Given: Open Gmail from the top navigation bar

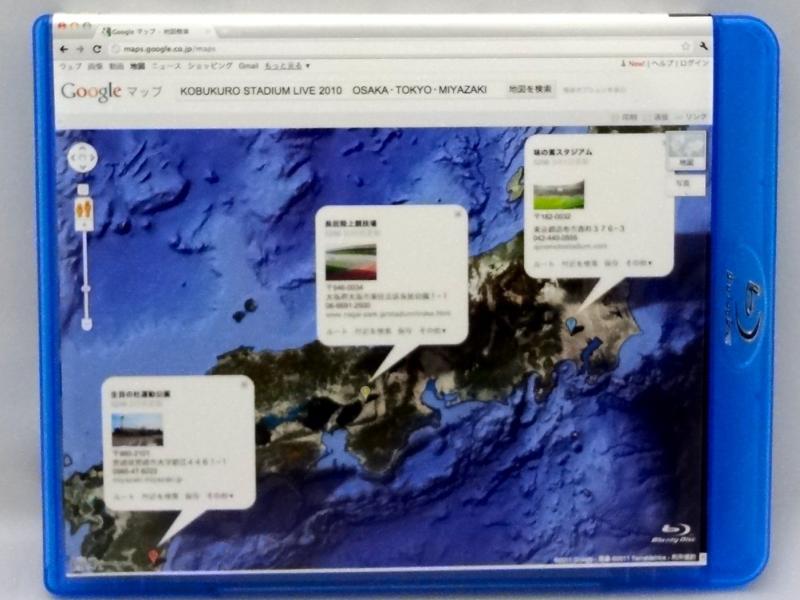Looking at the screenshot, I should (249, 65).
